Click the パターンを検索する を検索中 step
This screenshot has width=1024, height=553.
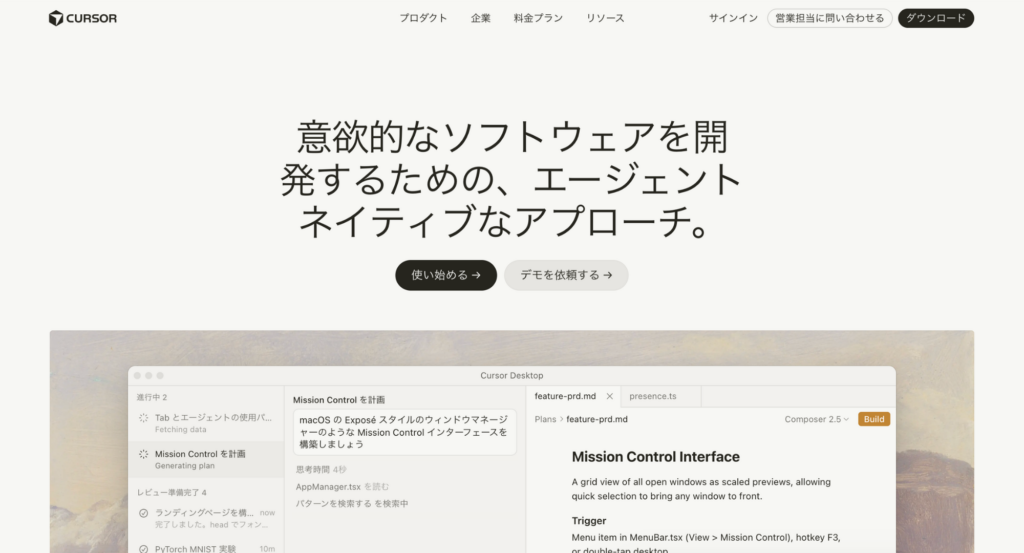coord(352,503)
